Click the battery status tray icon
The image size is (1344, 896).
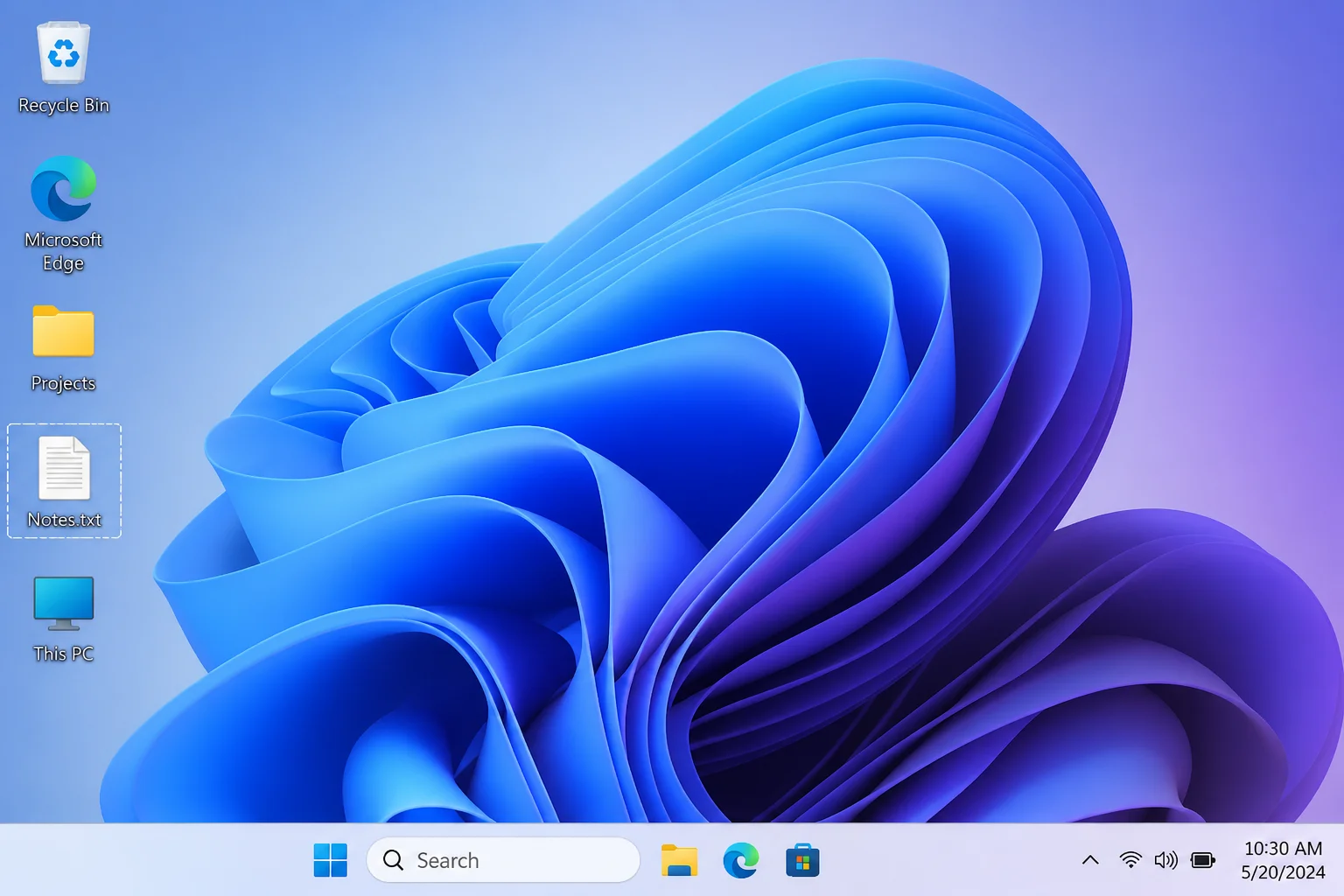pos(1203,860)
